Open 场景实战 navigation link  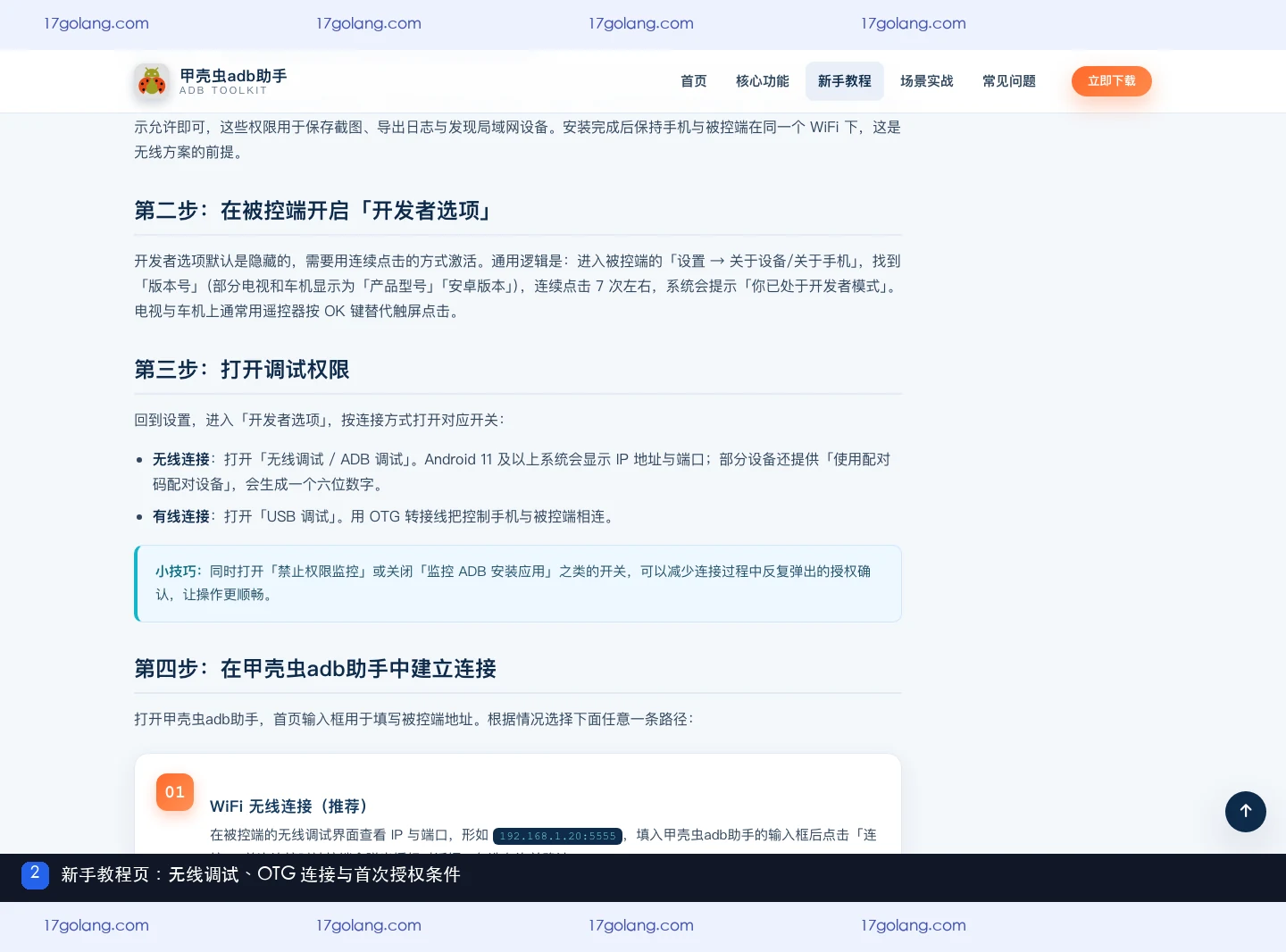[927, 81]
